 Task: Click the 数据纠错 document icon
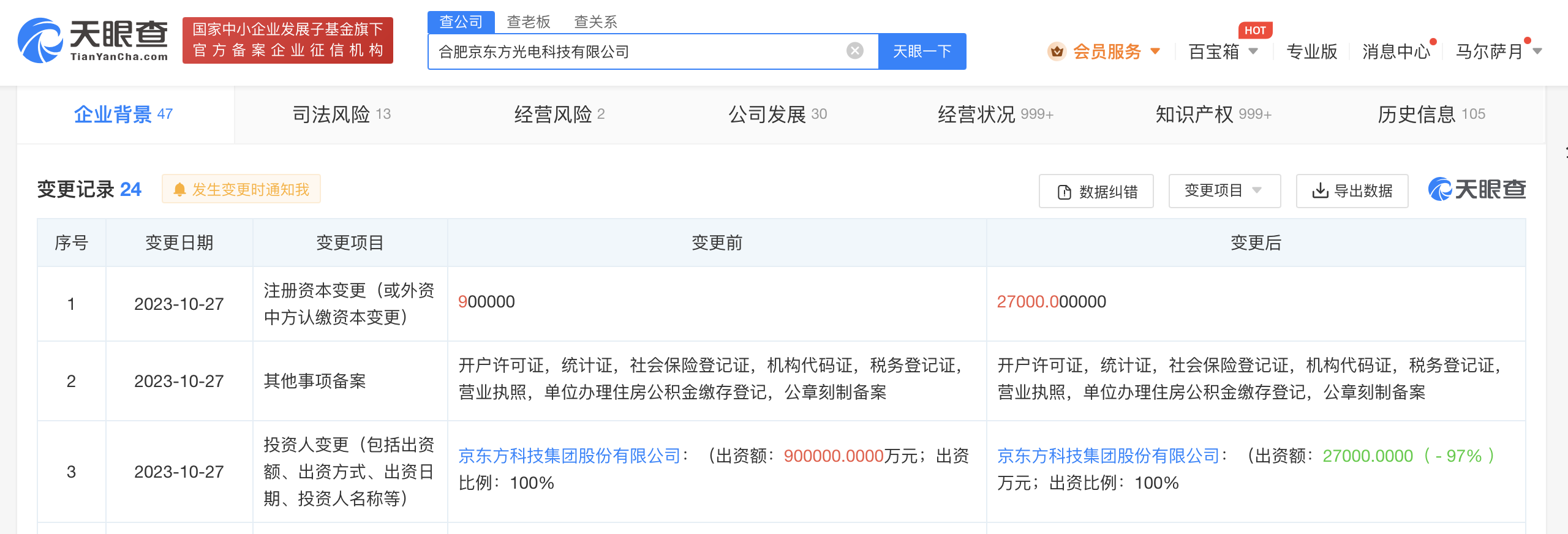(x=1065, y=192)
